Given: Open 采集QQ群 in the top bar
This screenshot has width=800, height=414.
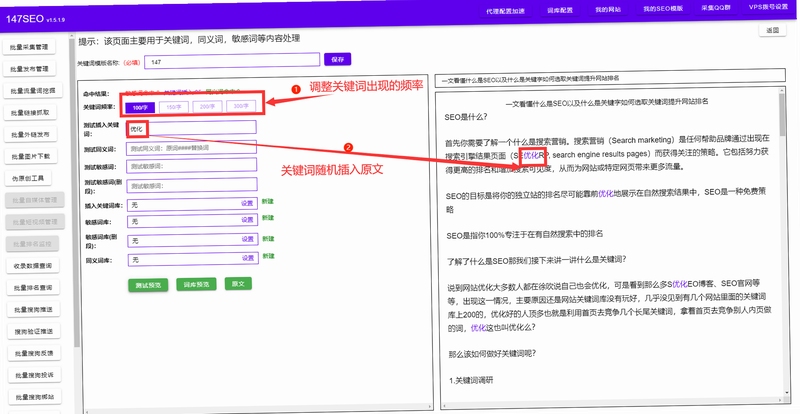Looking at the screenshot, I should (x=716, y=8).
